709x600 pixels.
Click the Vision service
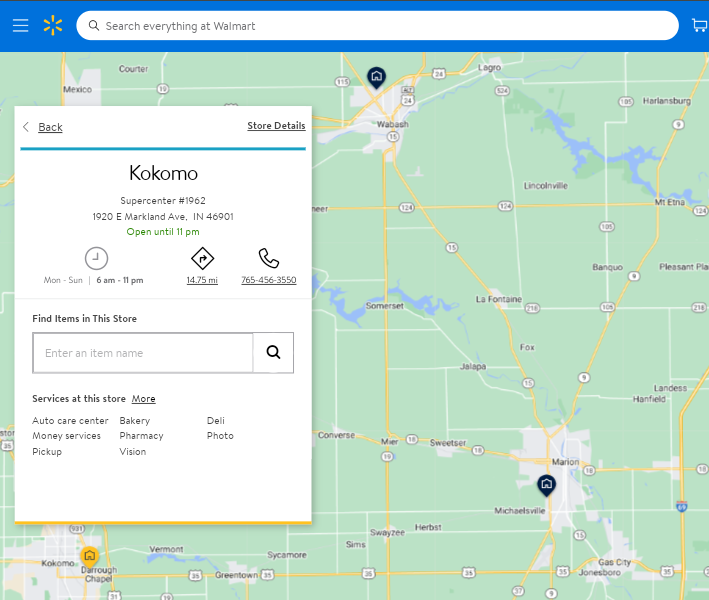132,452
